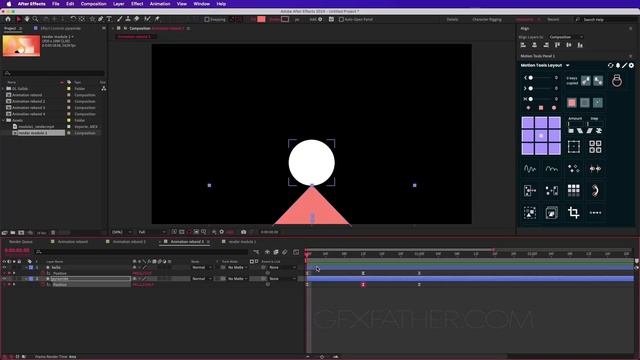This screenshot has width=640, height=360.
Task: Click the wiggle wave curve icon
Action: pos(530,169)
